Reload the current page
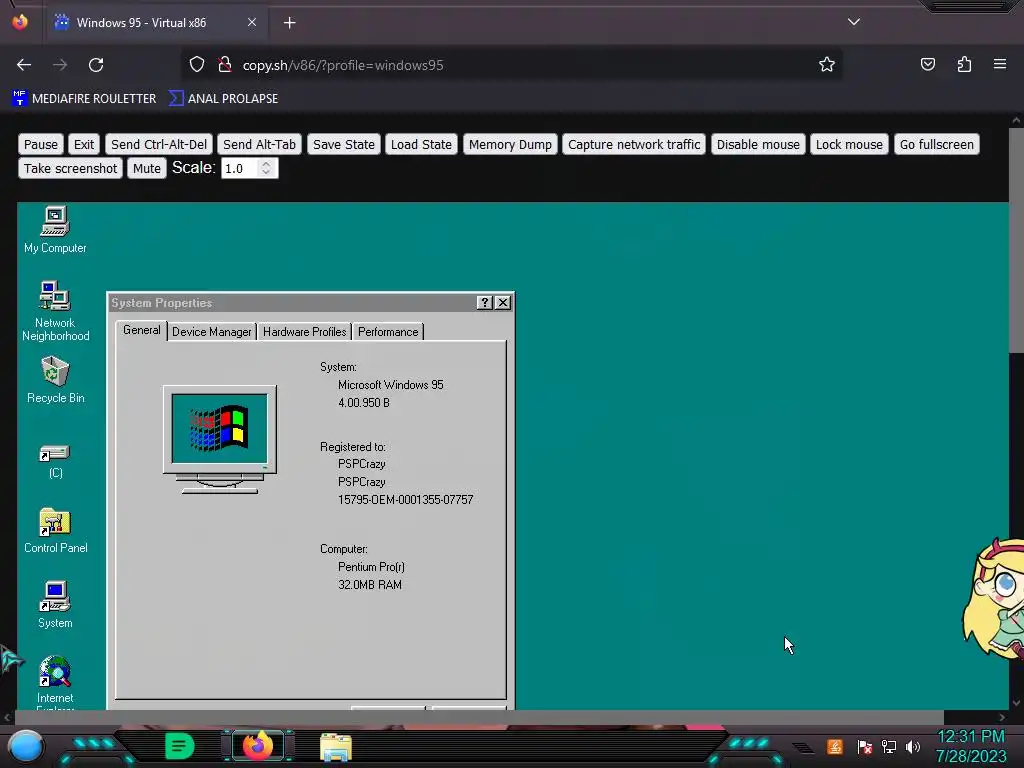This screenshot has width=1024, height=768. (96, 65)
